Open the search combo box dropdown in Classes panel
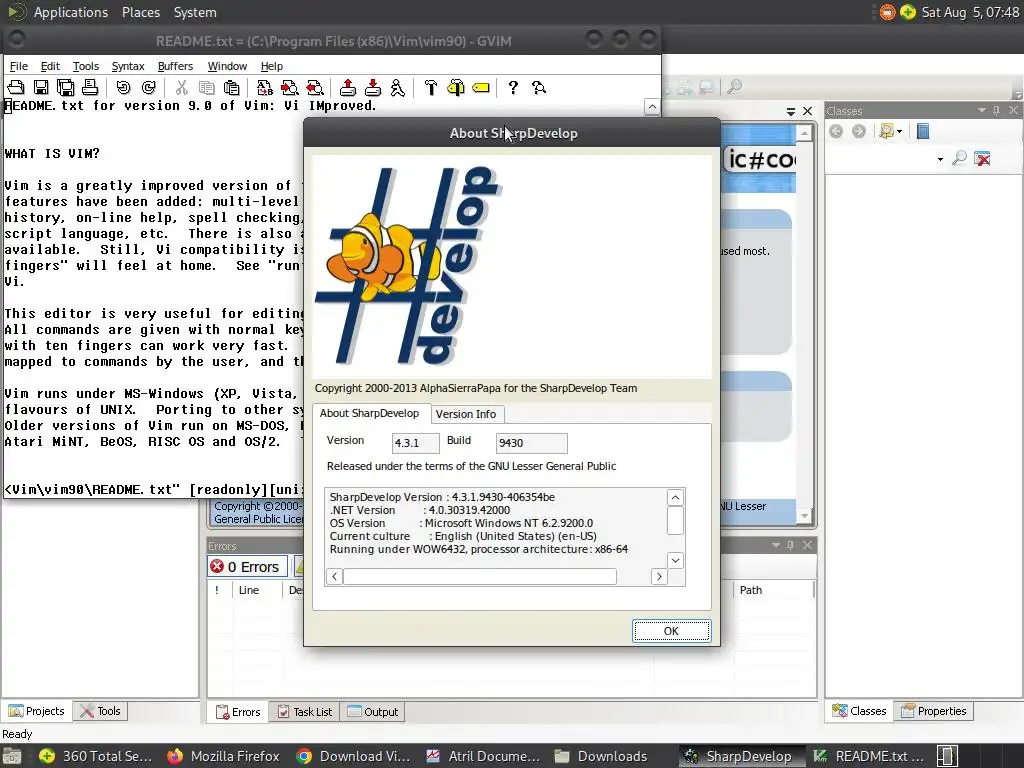Viewport: 1024px width, 768px height. pos(940,159)
